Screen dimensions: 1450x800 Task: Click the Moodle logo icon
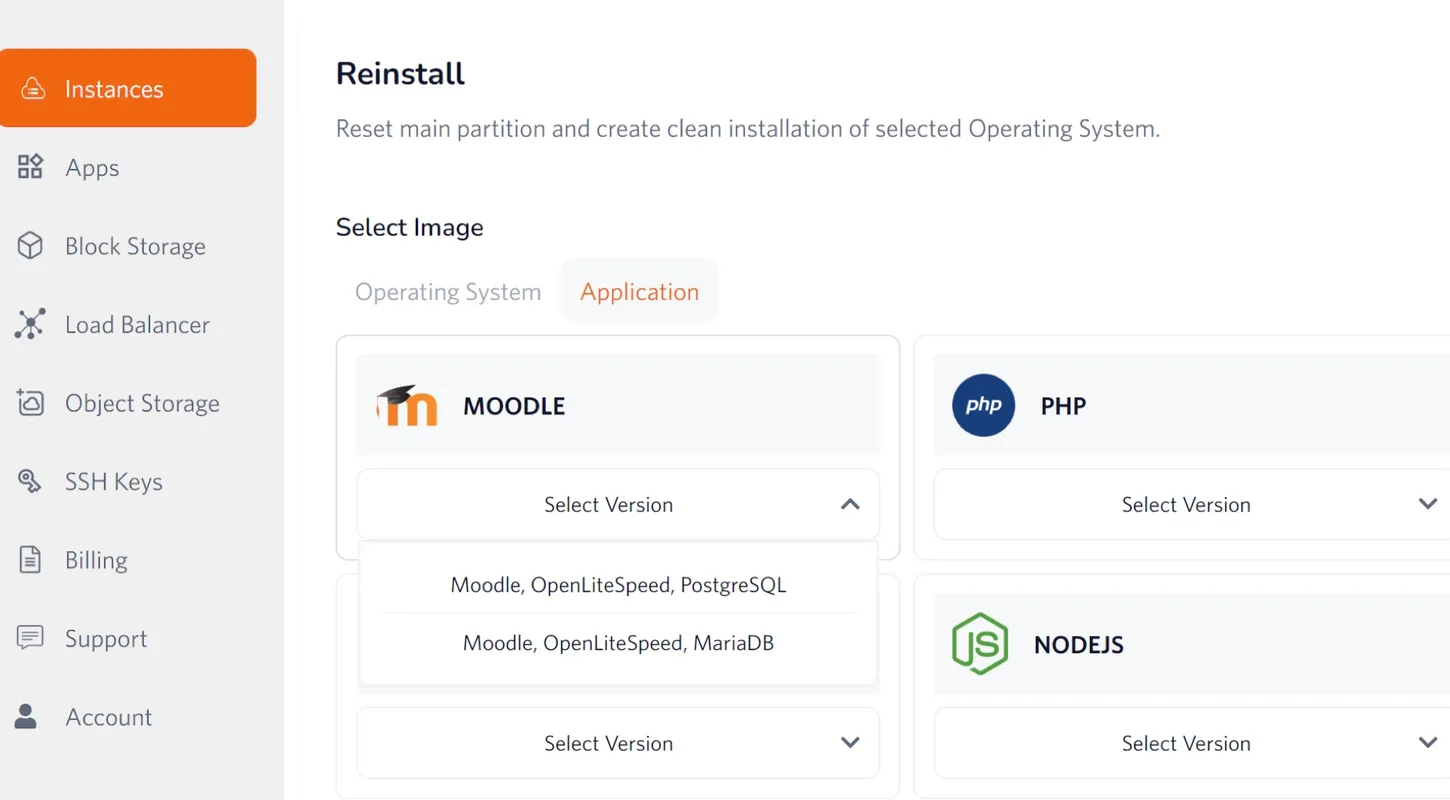click(x=407, y=405)
